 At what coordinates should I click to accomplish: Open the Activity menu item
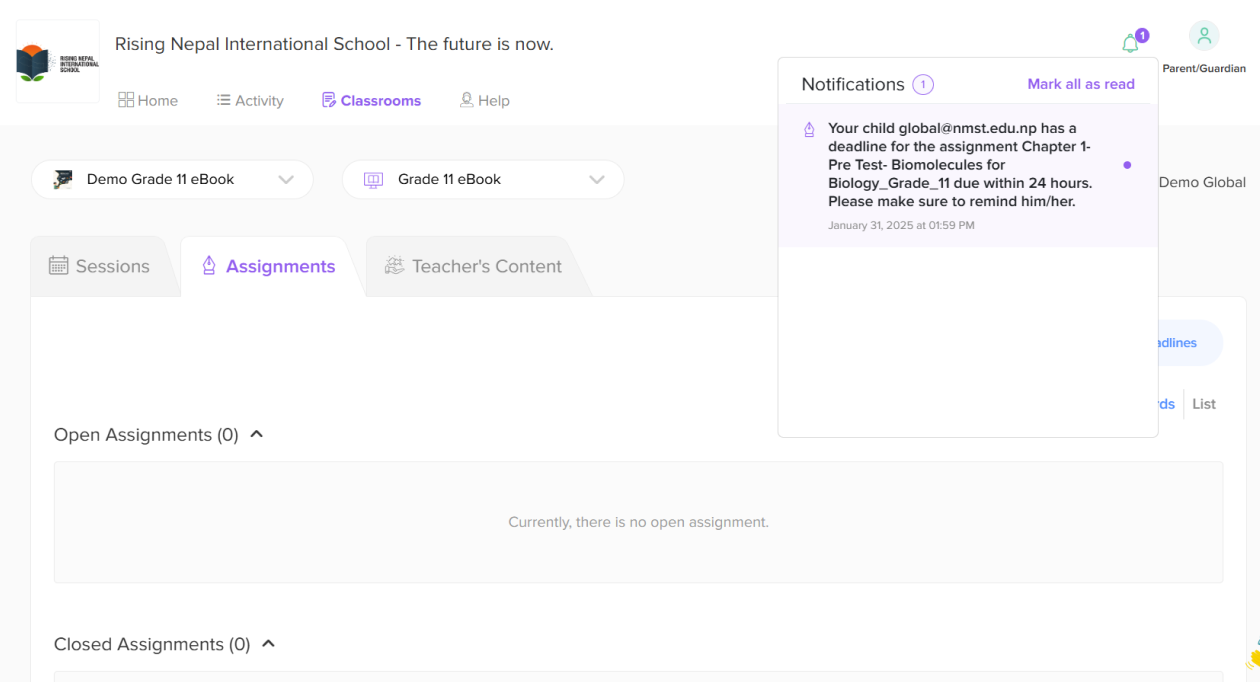[x=250, y=100]
